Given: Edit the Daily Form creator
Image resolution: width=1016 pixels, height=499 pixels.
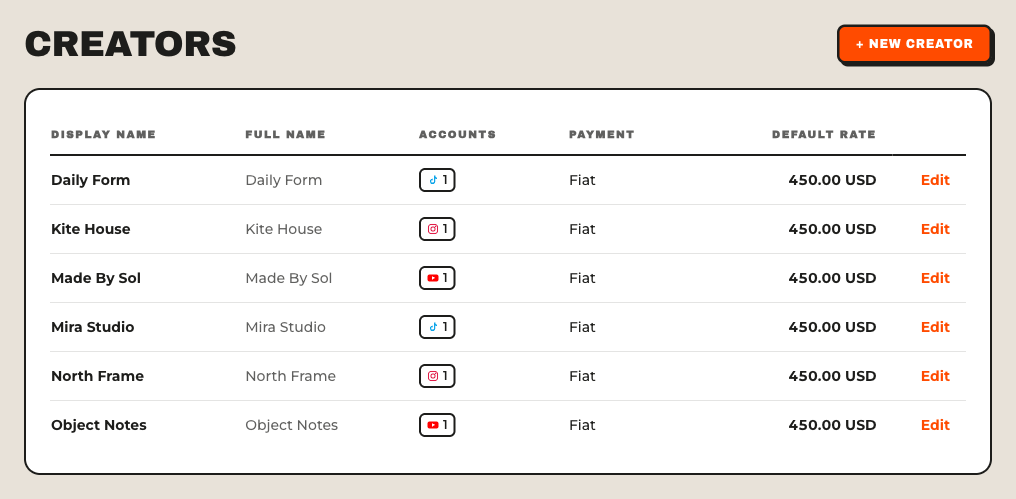Looking at the screenshot, I should coord(935,180).
